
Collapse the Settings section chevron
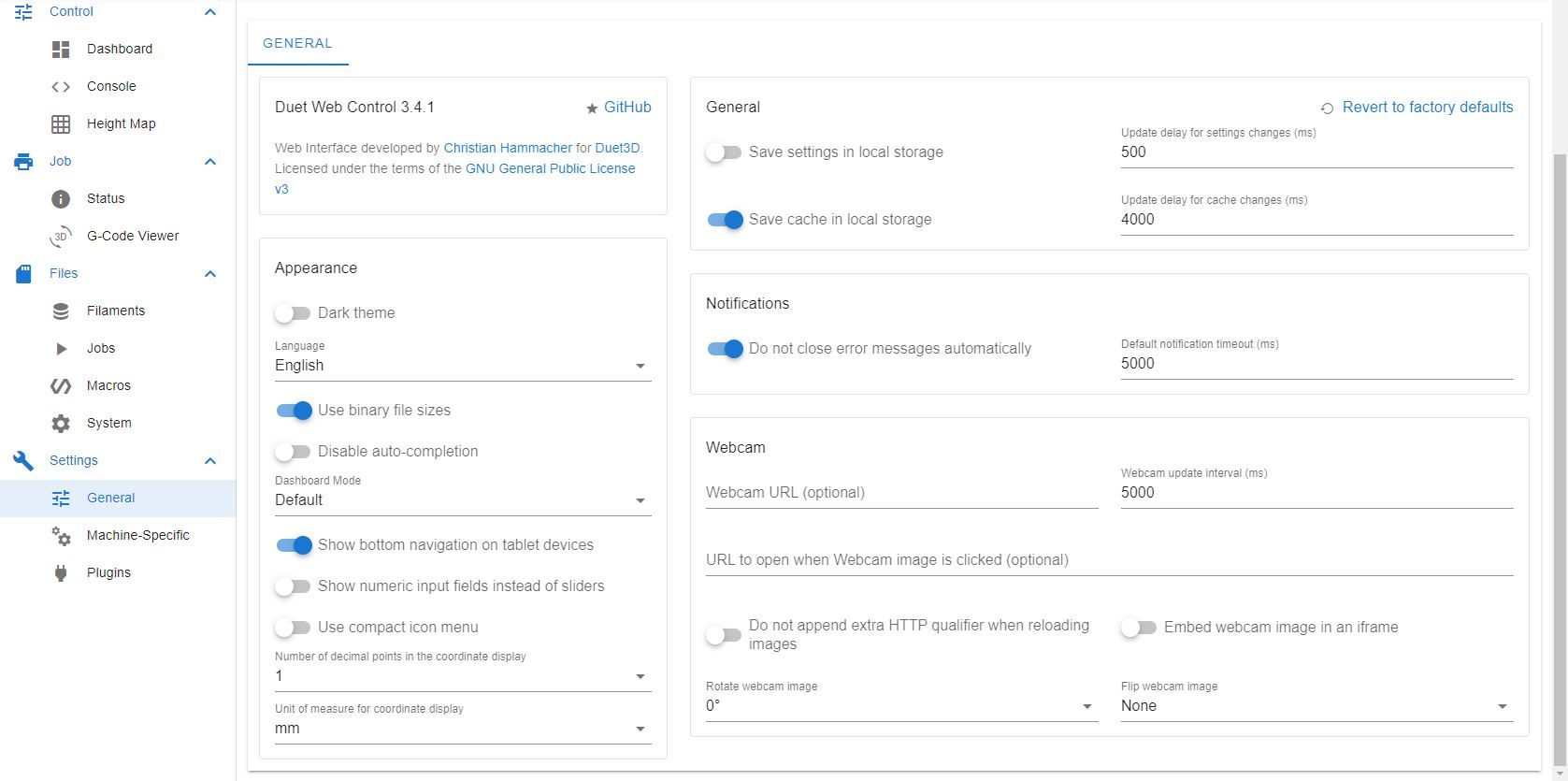[210, 461]
